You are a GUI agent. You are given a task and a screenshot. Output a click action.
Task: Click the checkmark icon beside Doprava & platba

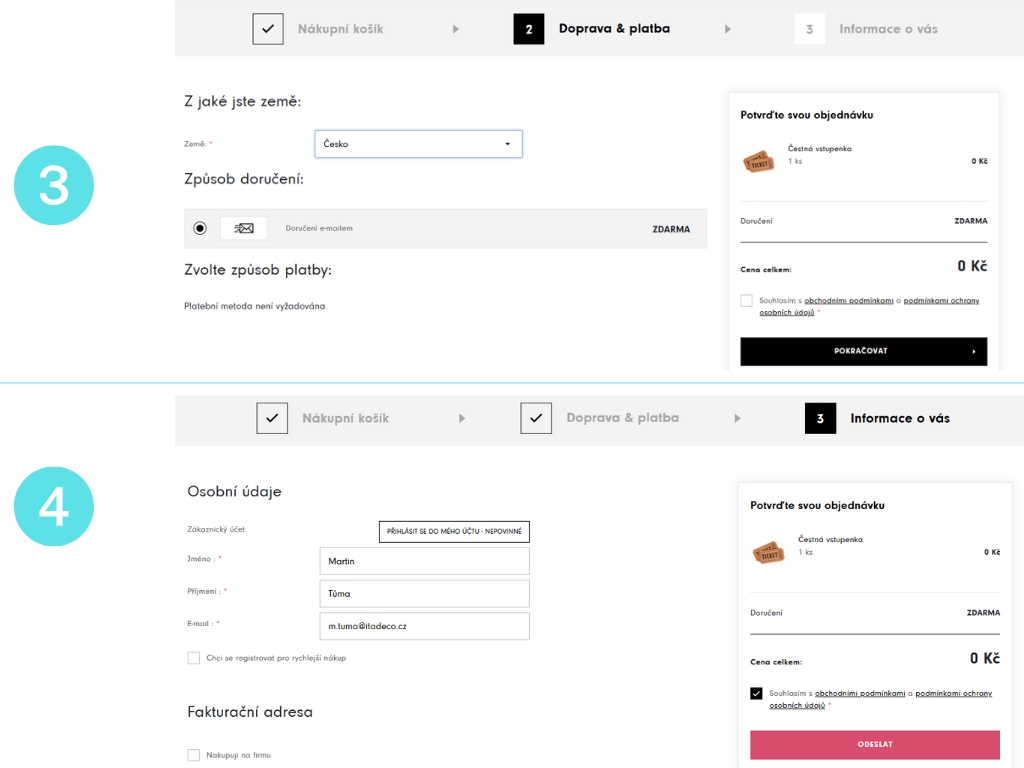coord(536,418)
